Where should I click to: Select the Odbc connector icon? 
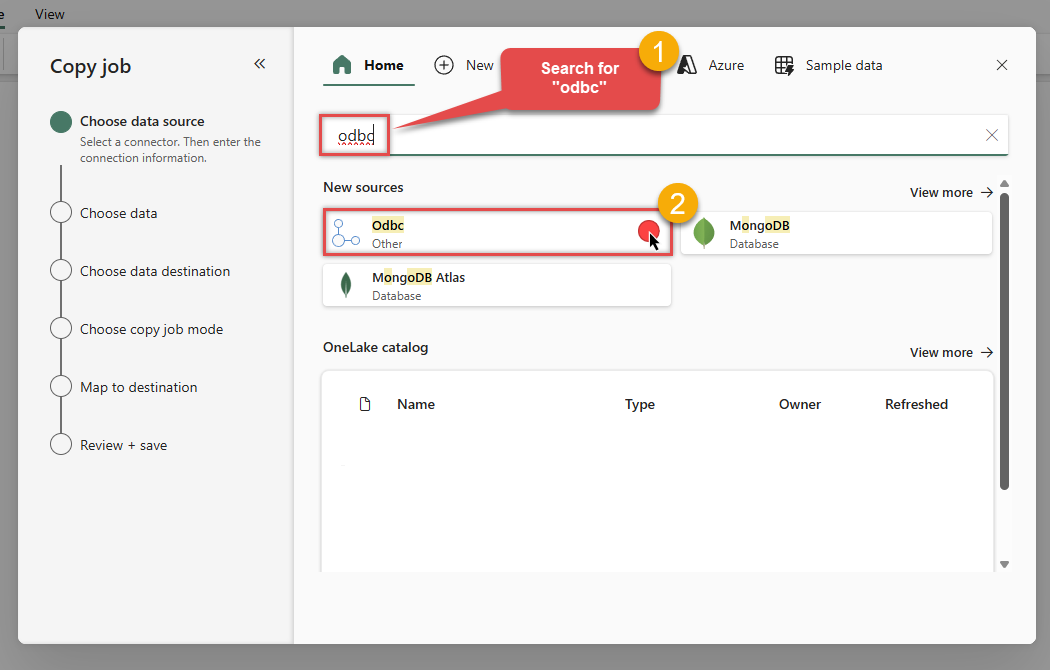point(345,232)
